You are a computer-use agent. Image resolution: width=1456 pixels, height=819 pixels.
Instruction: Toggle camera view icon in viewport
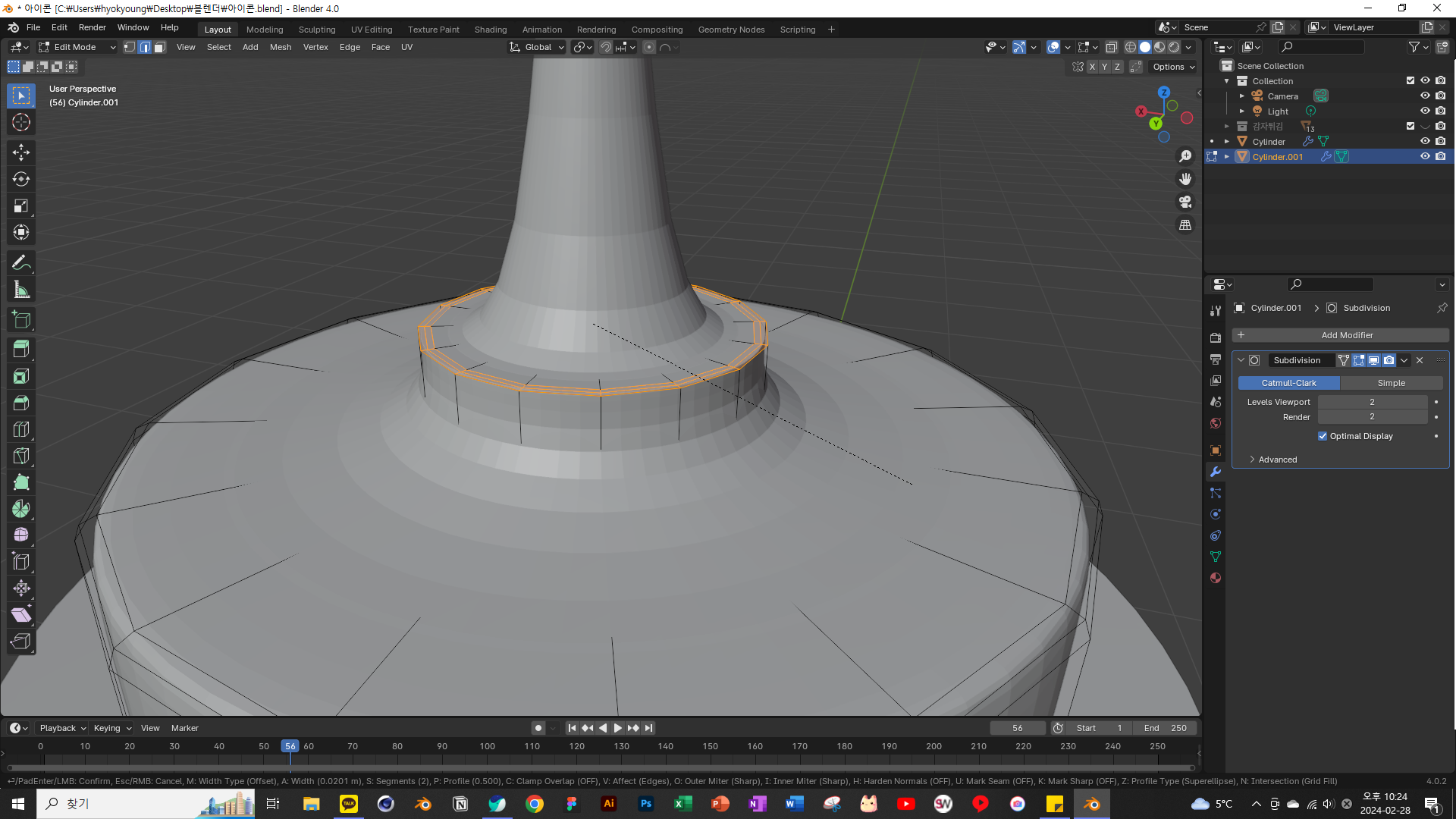[1185, 202]
